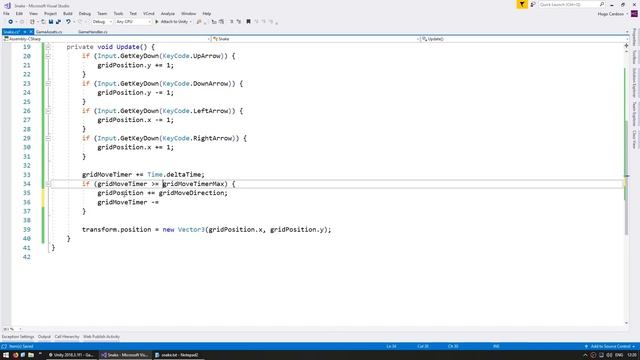Click the language ENG indicator in system tray
640x360 pixels.
[x=619, y=355]
